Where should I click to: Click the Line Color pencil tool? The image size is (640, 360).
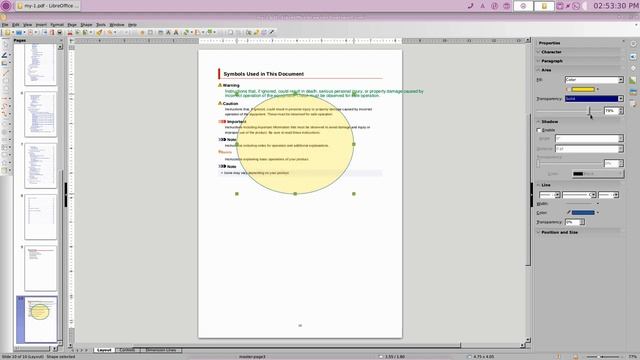pos(5,55)
